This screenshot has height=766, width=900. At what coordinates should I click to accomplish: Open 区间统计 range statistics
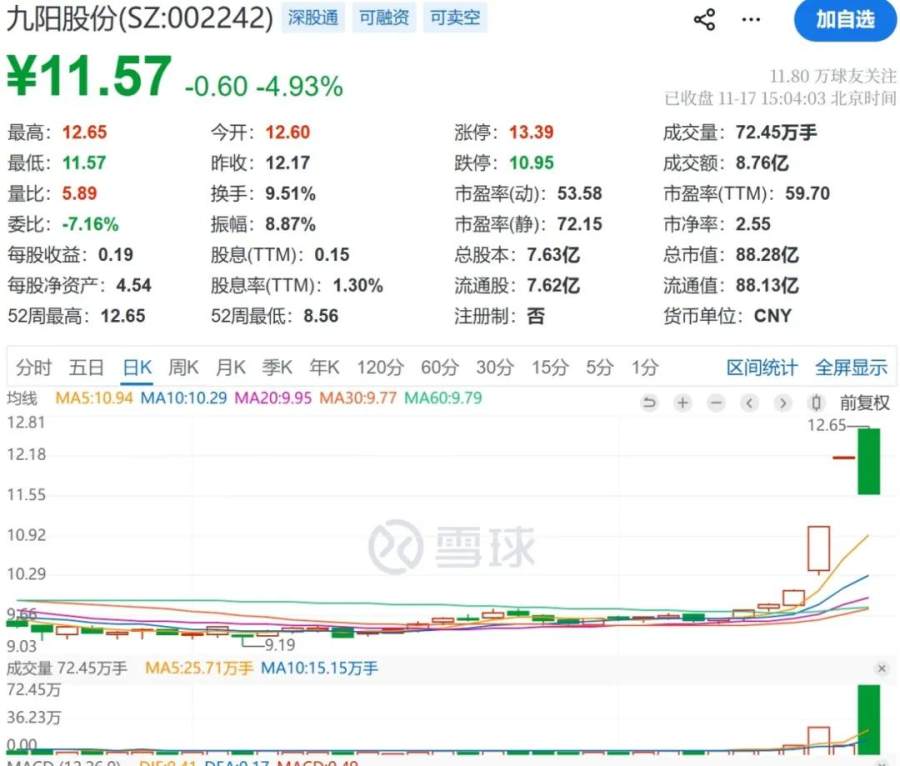point(762,367)
